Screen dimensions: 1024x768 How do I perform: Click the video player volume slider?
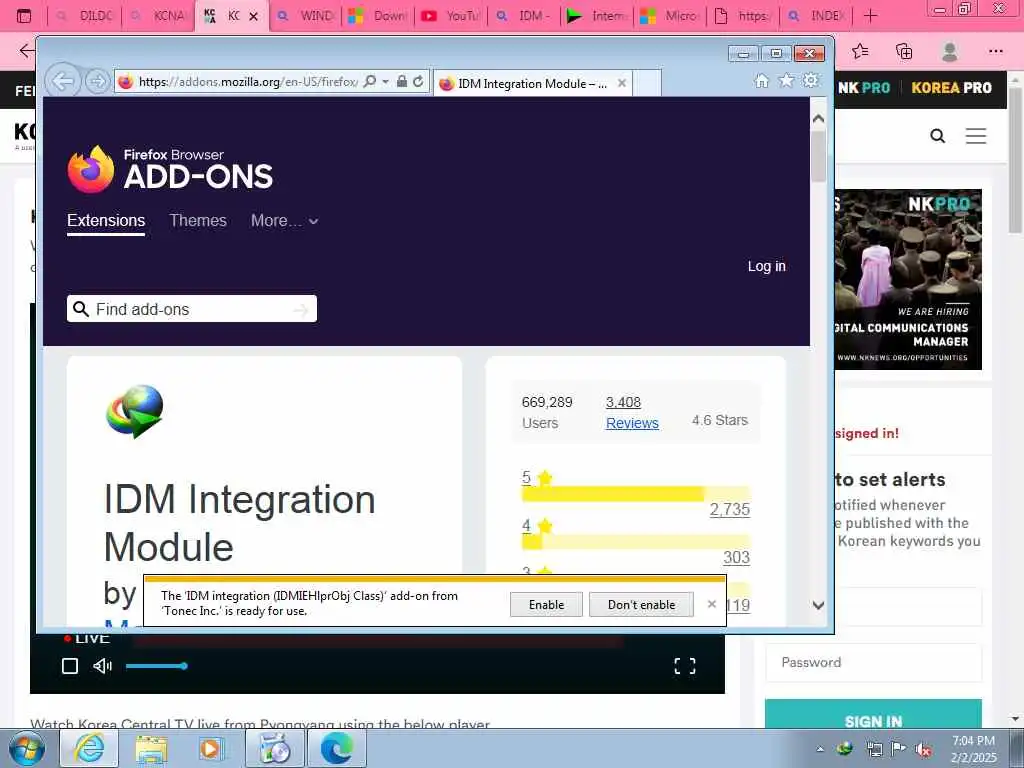156,666
